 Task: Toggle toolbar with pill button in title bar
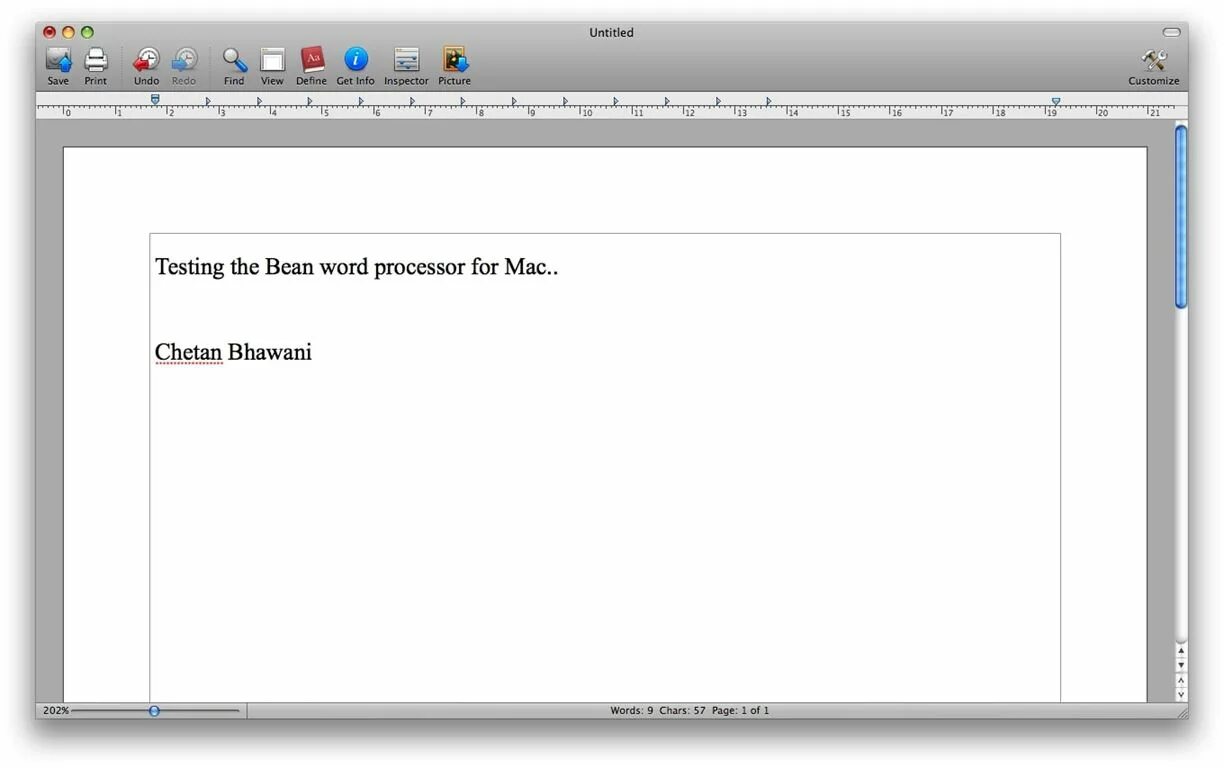(x=1171, y=32)
